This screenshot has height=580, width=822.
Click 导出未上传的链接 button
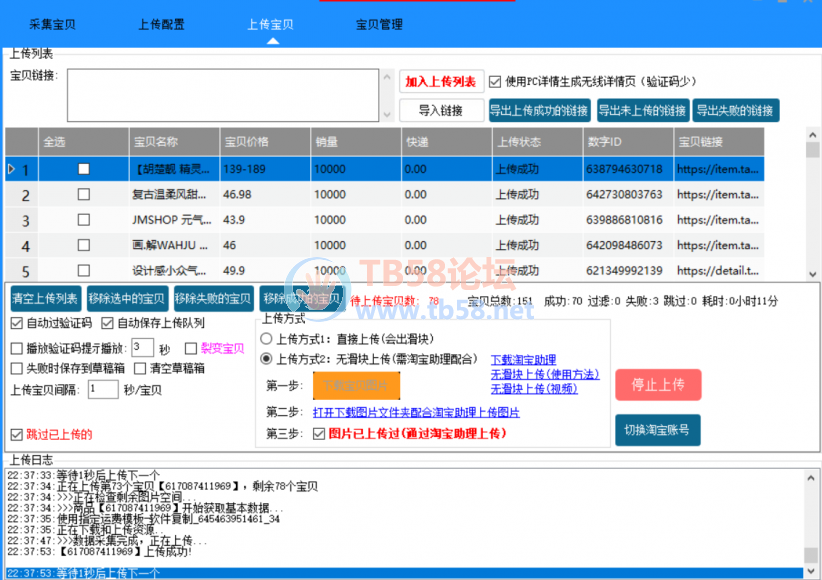click(643, 111)
